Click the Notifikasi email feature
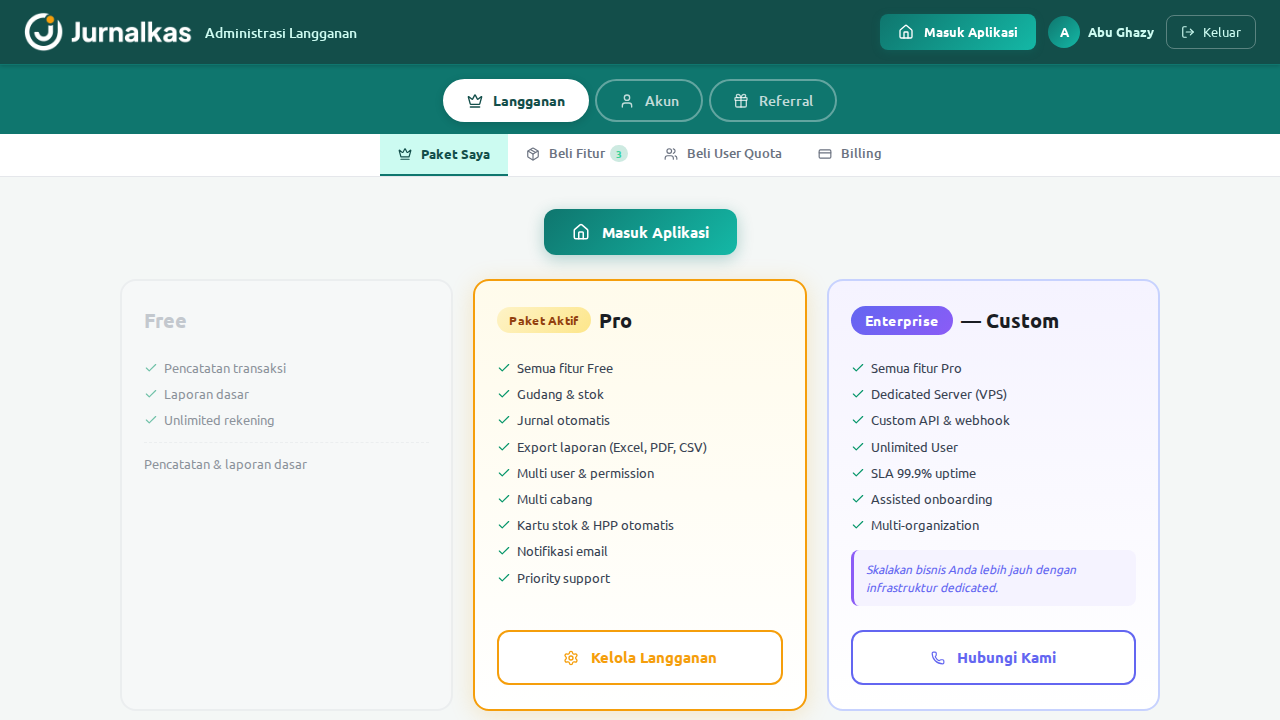 click(x=562, y=551)
